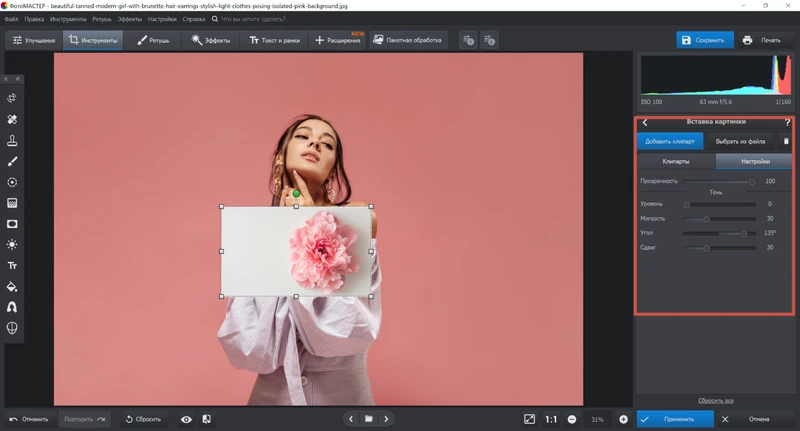Switch to the Настройки tab in panel
The image size is (800, 431).
coord(755,161)
